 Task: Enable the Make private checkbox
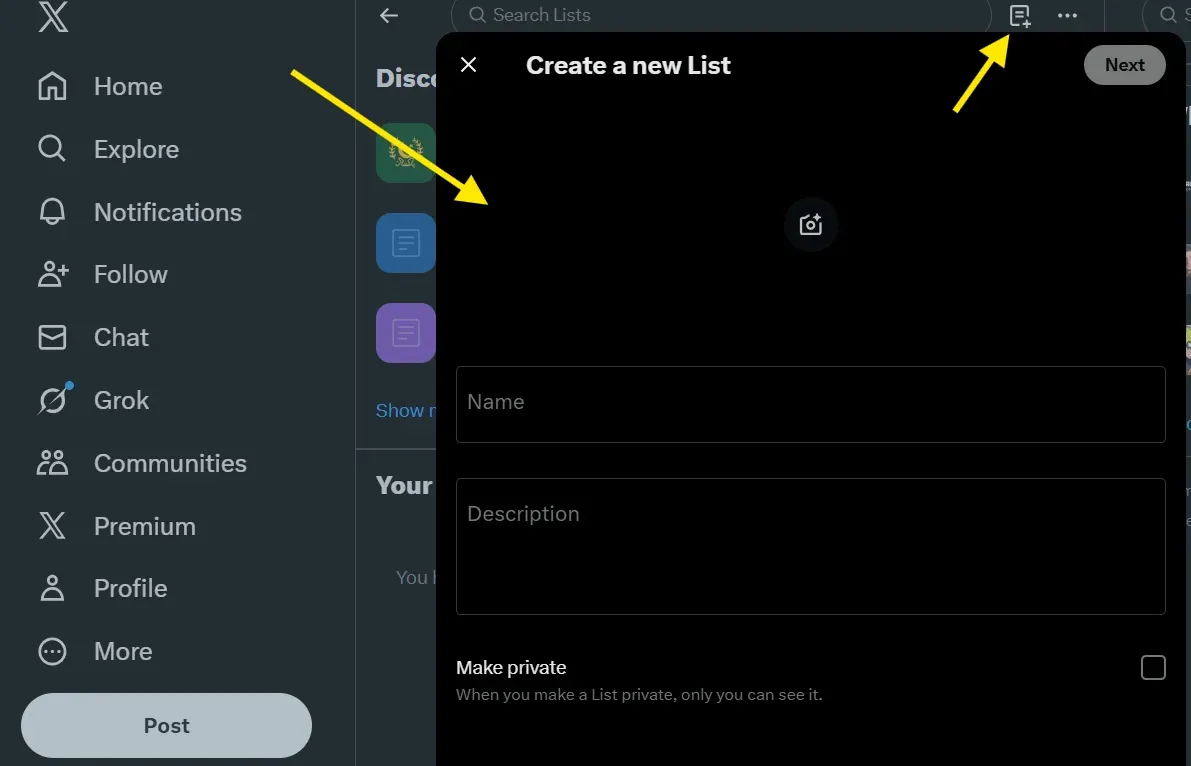tap(1153, 667)
